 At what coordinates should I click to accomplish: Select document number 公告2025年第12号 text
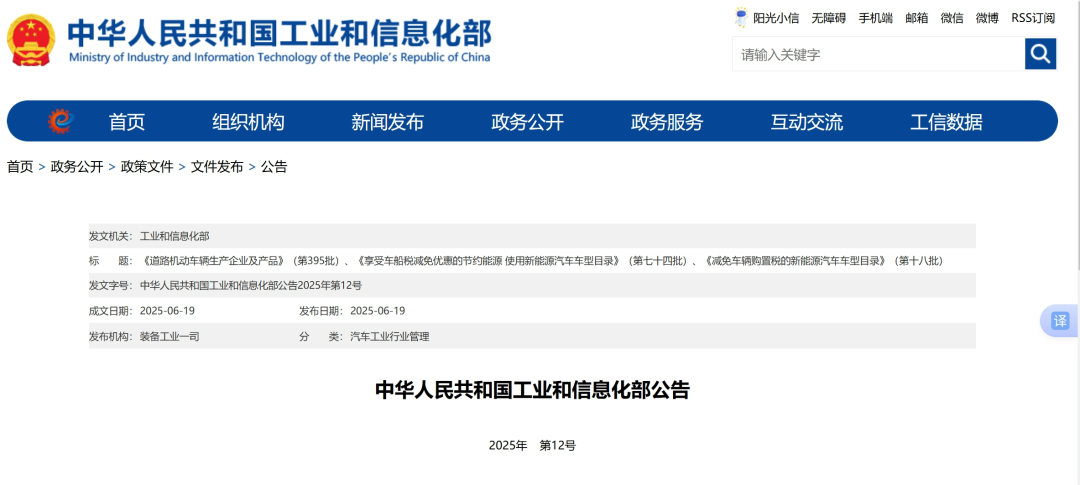click(251, 285)
